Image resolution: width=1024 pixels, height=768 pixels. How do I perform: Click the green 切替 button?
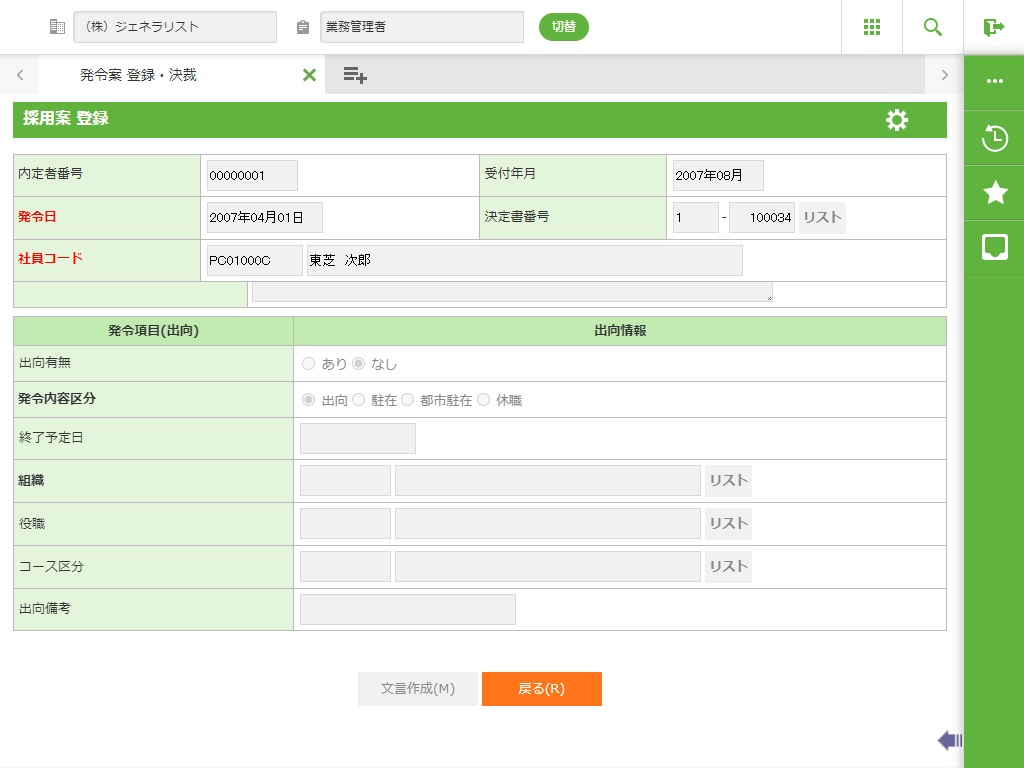click(x=563, y=27)
